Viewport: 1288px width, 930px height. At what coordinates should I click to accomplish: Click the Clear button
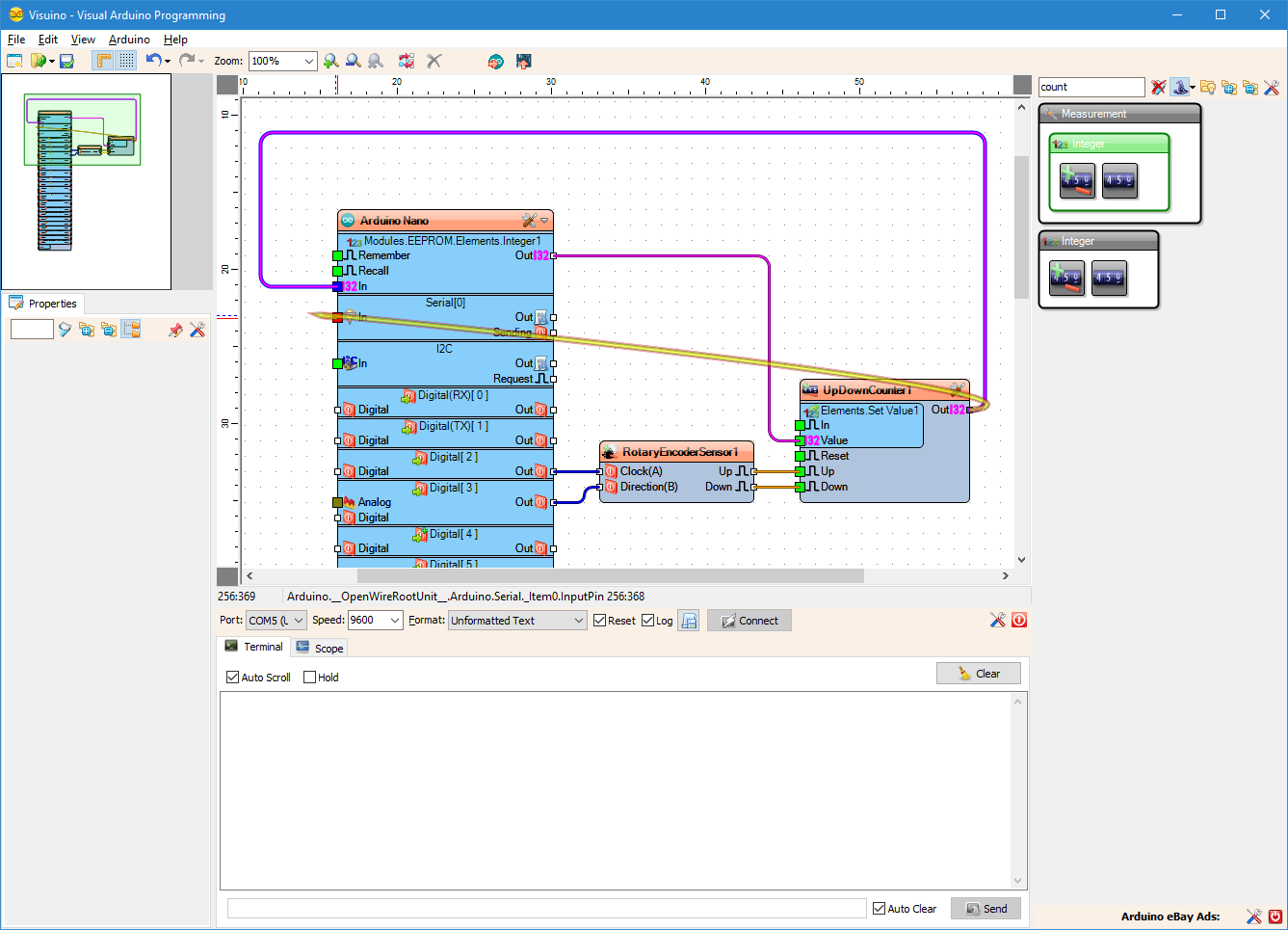(979, 674)
